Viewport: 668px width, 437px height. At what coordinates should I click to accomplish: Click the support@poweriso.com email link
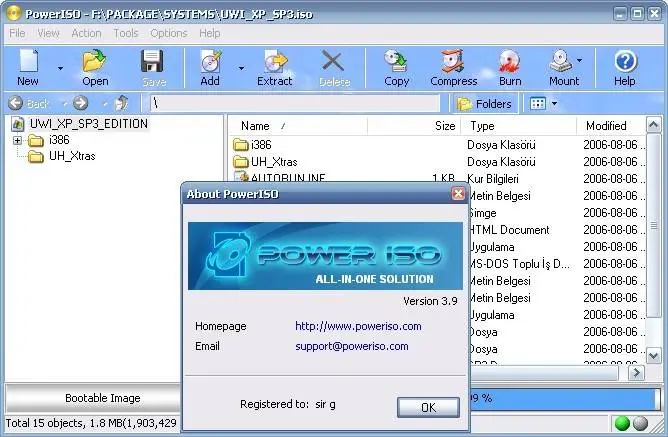(x=352, y=346)
